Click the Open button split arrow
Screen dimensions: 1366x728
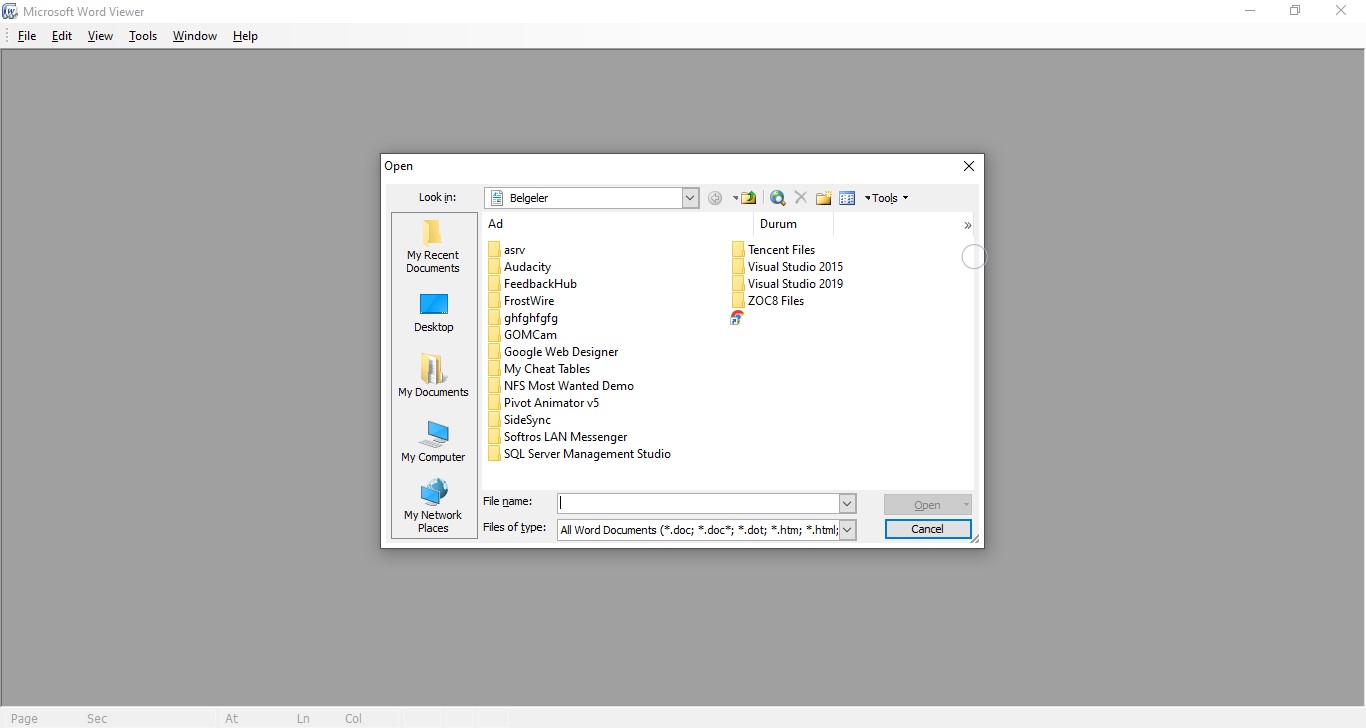pyautogui.click(x=965, y=505)
